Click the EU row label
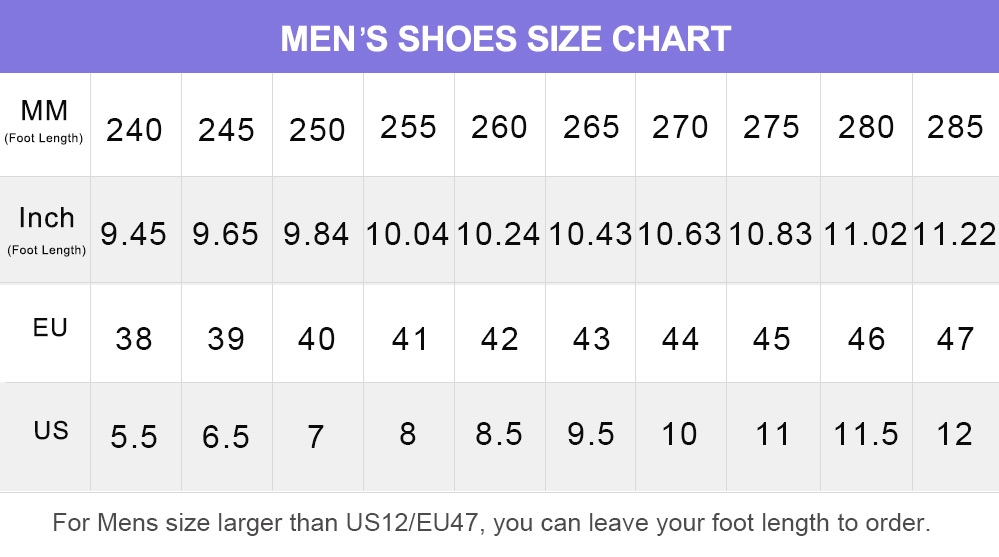This screenshot has width=999, height=557. click(x=50, y=328)
